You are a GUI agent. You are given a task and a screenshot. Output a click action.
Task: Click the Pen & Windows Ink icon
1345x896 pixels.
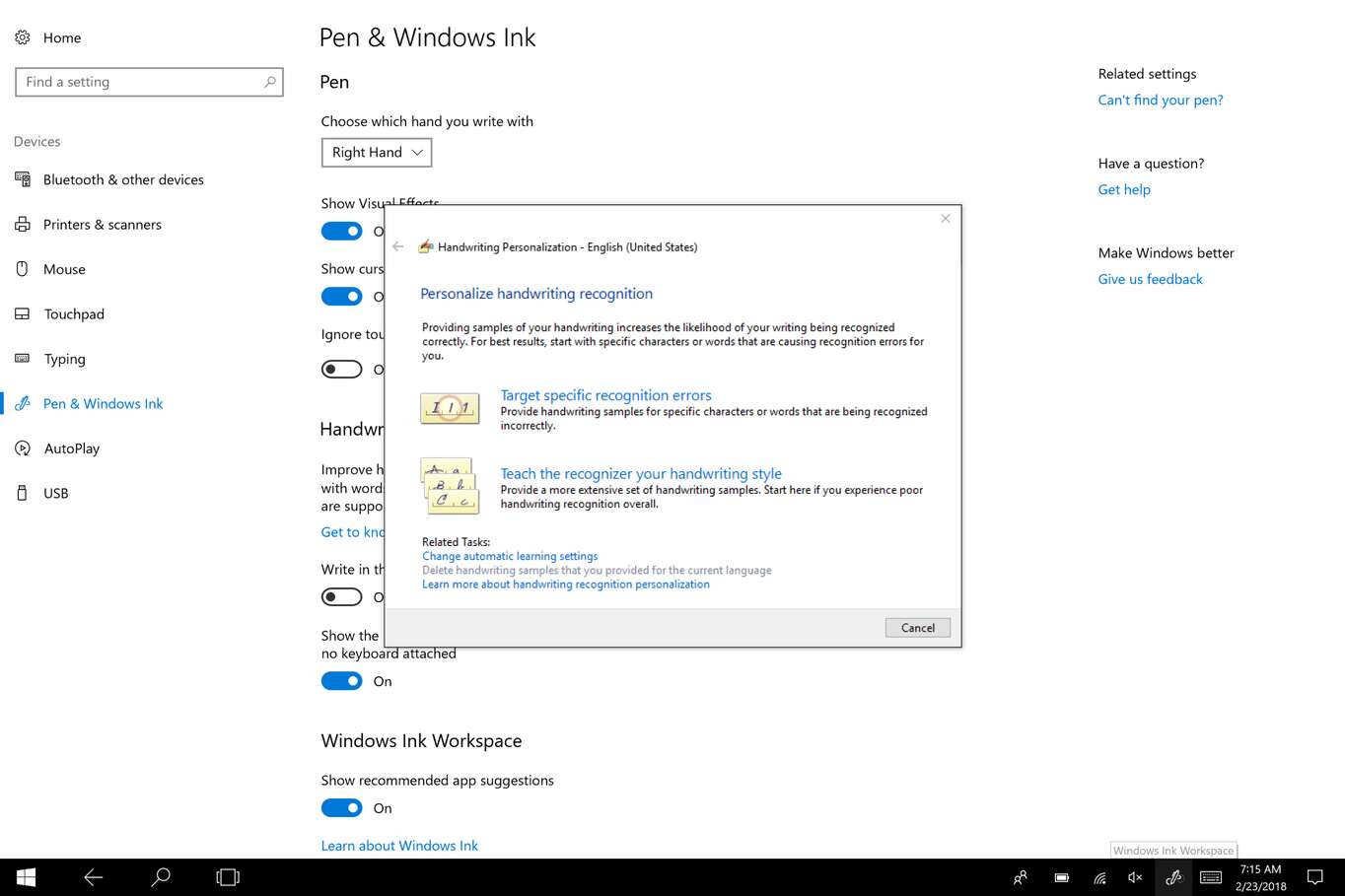click(23, 404)
